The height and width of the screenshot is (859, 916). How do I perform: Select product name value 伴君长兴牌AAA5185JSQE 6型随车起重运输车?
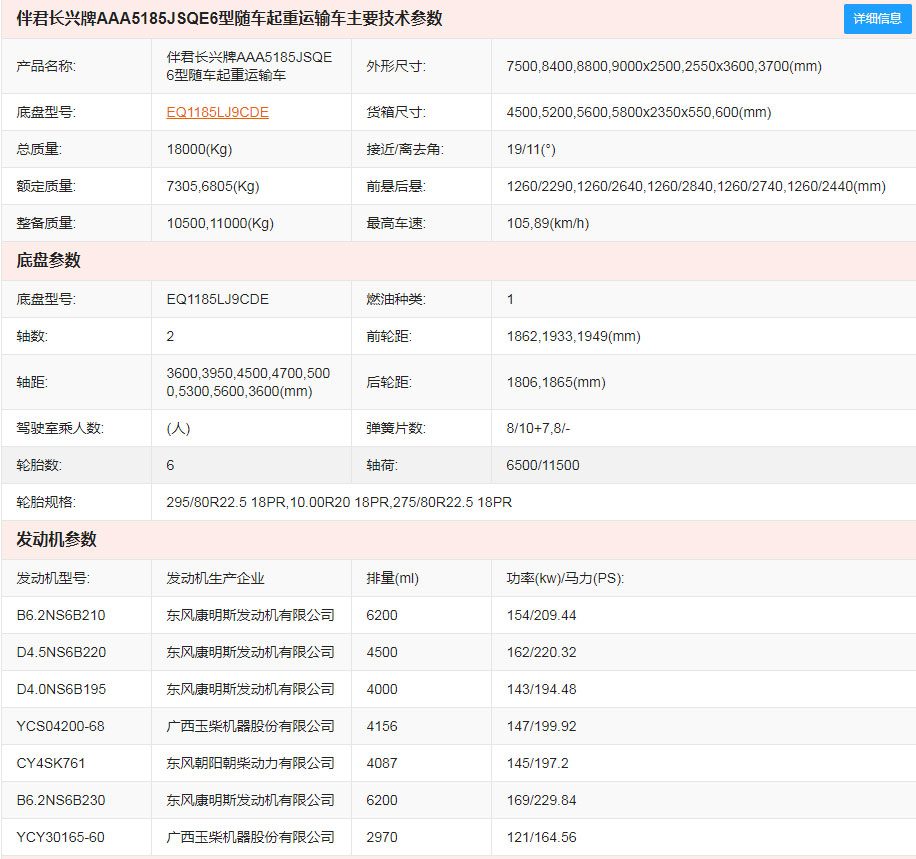click(249, 66)
